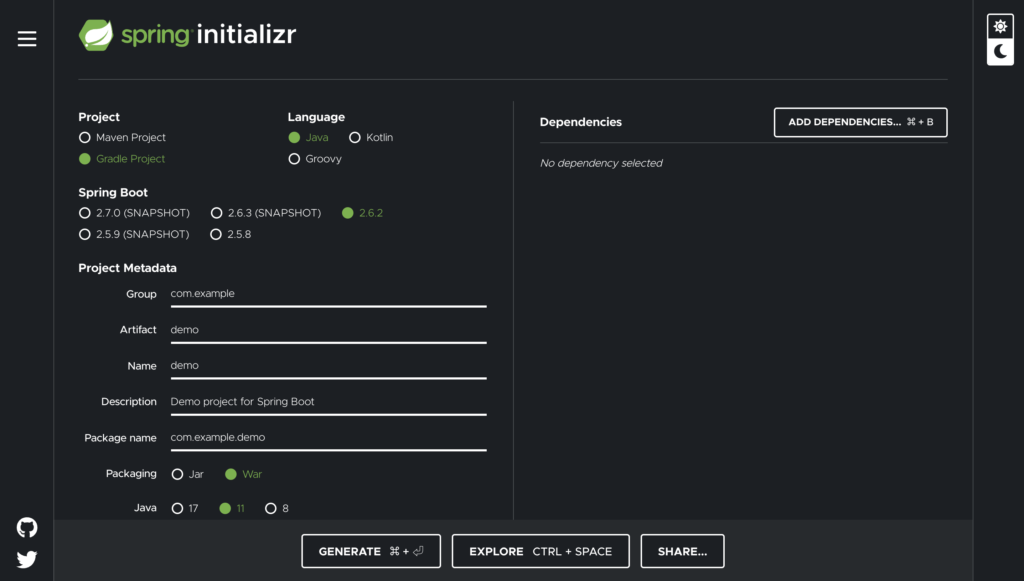Click the Group metadata input field
1024x581 pixels.
(x=328, y=294)
